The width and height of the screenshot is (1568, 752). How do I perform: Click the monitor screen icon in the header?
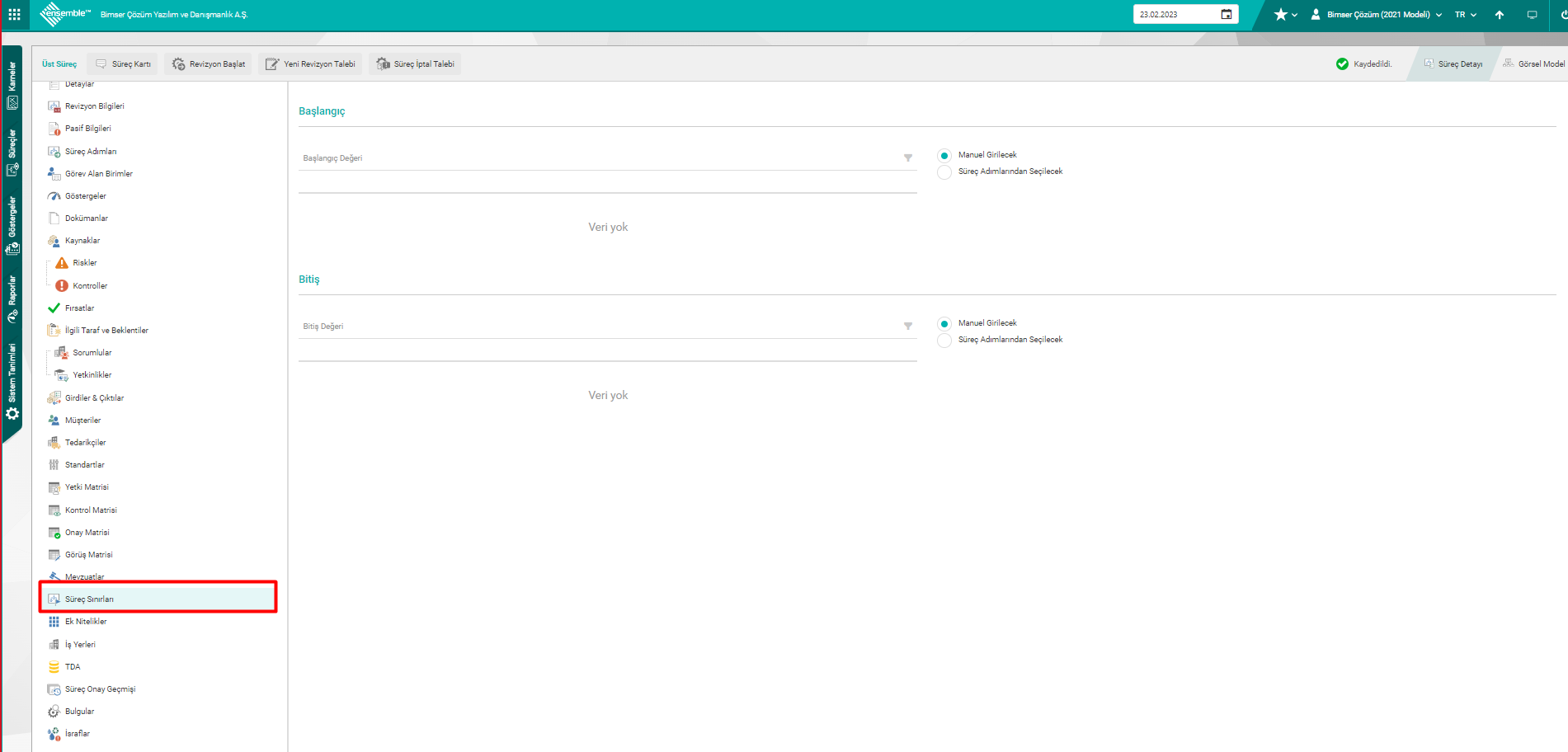click(1532, 15)
